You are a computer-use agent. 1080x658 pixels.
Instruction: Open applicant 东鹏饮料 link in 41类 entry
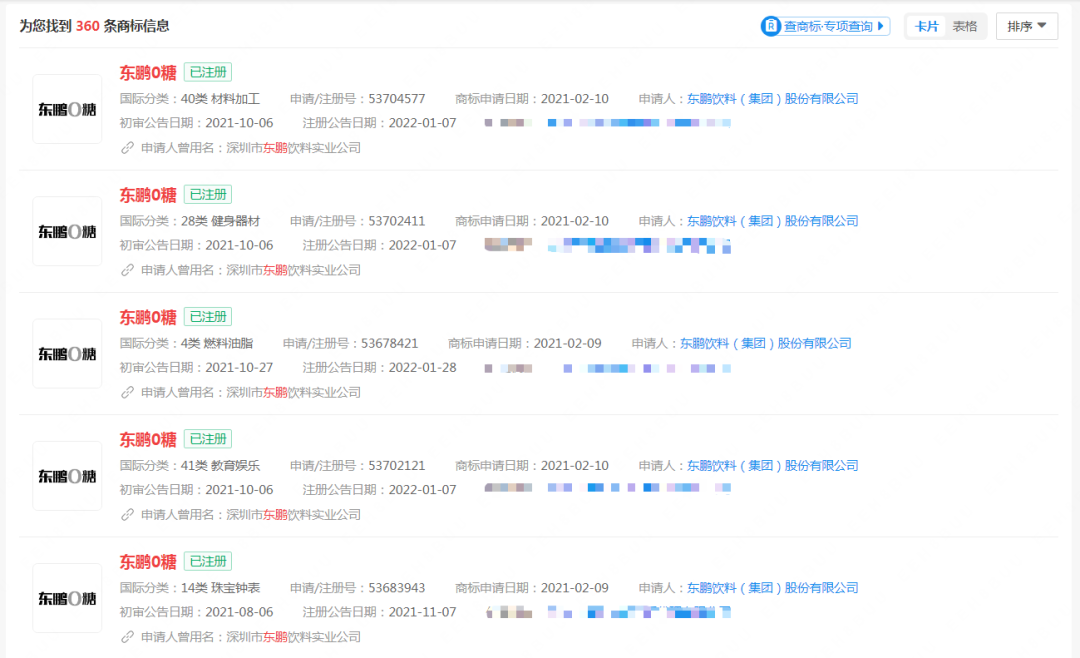click(772, 466)
